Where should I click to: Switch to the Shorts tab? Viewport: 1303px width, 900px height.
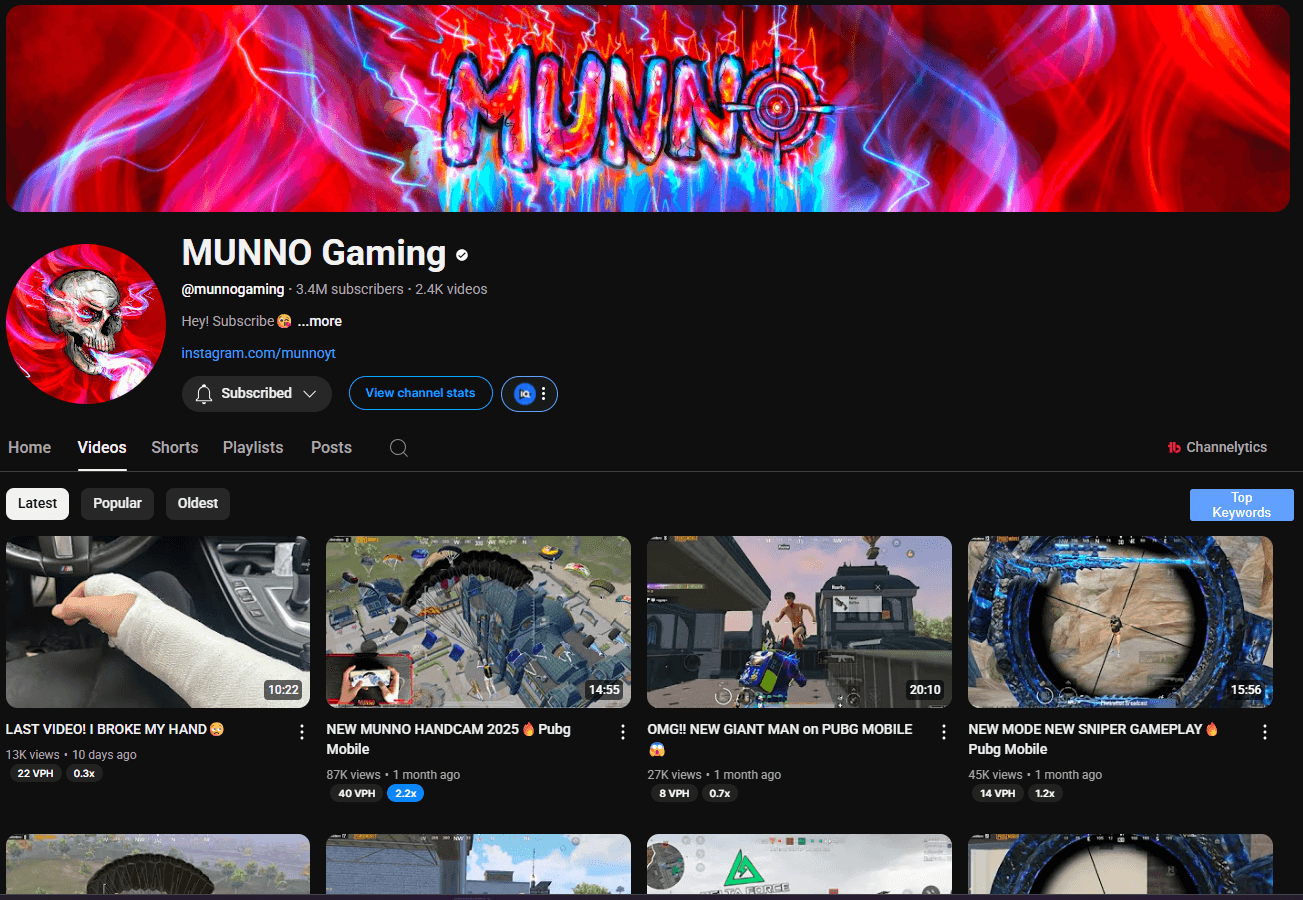175,448
